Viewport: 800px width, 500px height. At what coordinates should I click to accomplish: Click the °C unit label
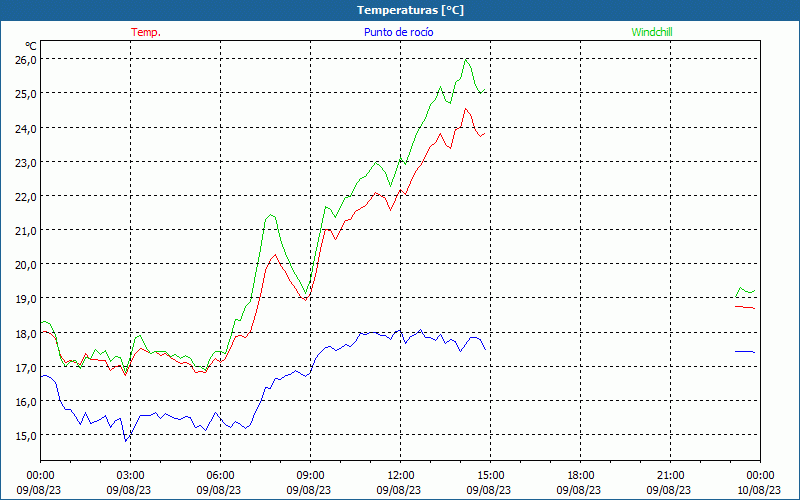[x=31, y=46]
